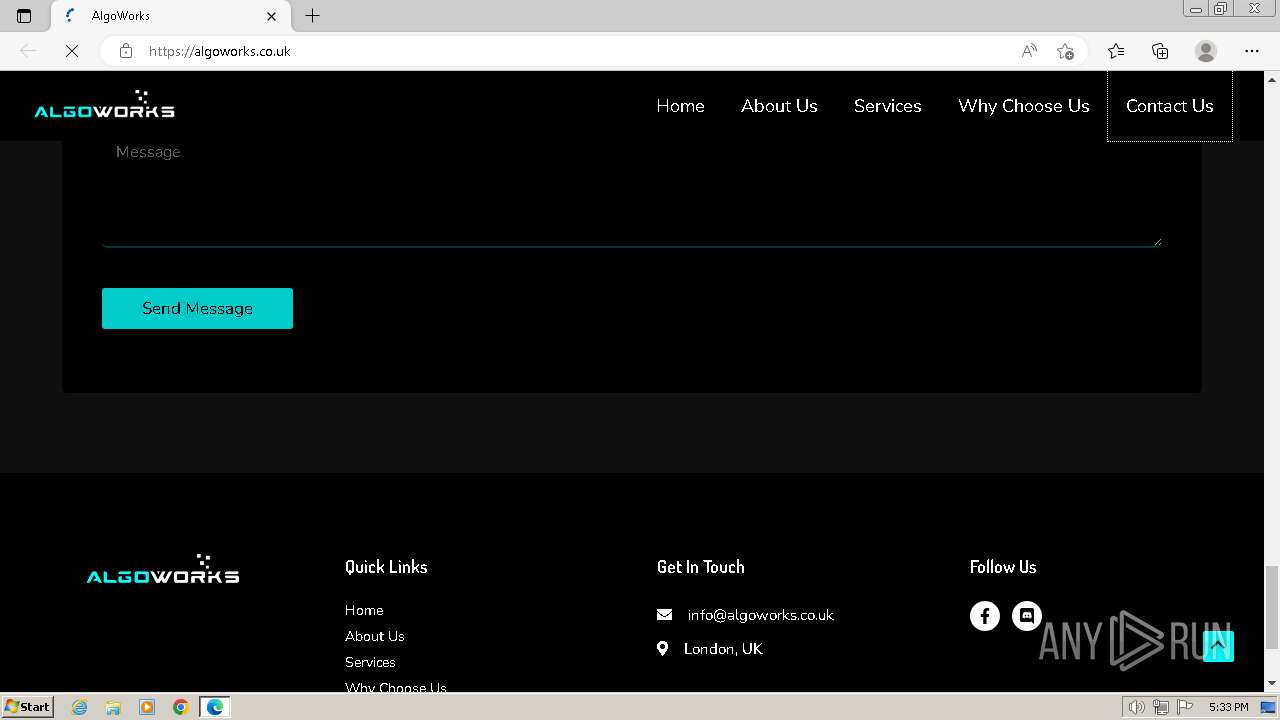This screenshot has height=720, width=1280.
Task: Open the Discord social icon
Action: (x=1027, y=616)
